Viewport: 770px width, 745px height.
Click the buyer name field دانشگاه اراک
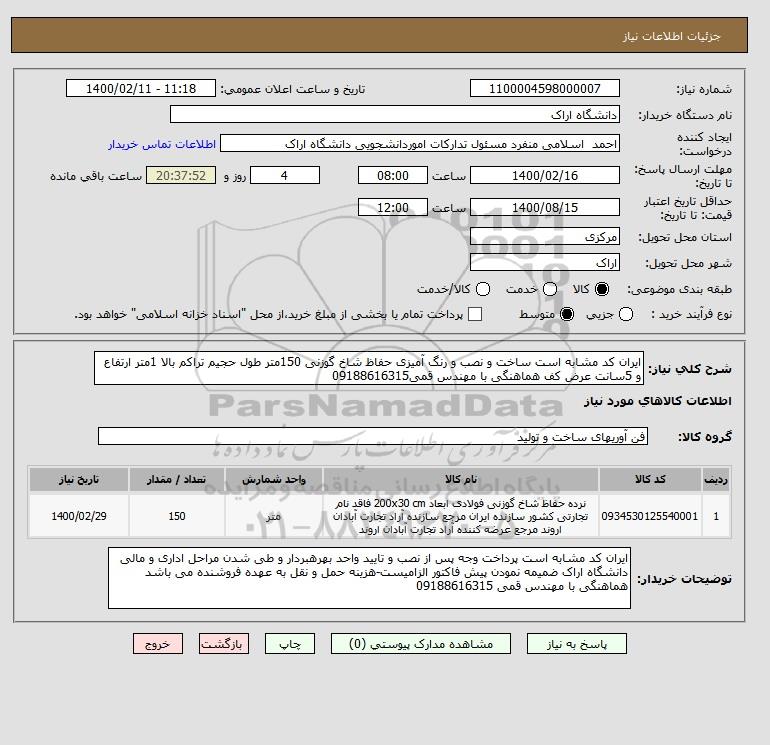coord(395,114)
